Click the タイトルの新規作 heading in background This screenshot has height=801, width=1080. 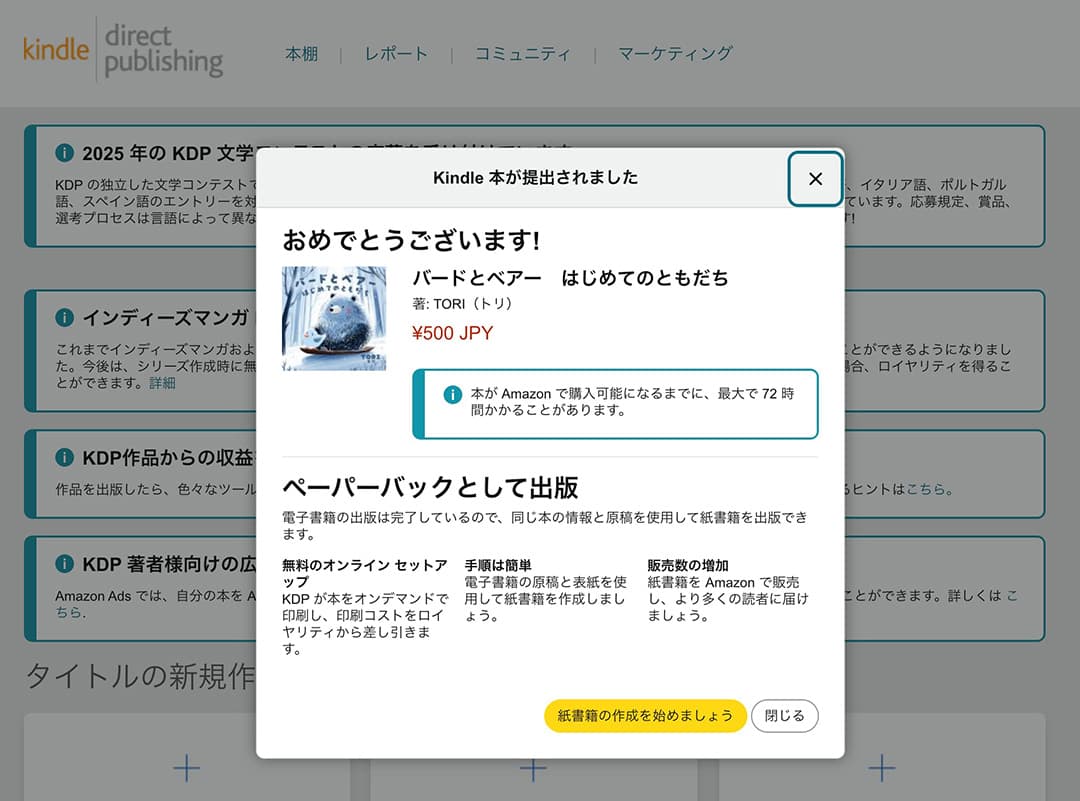141,676
